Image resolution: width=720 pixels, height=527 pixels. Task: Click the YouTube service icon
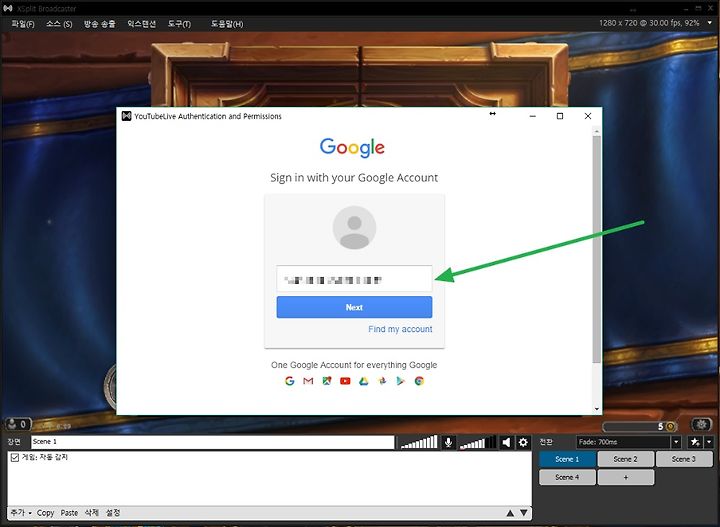[345, 381]
